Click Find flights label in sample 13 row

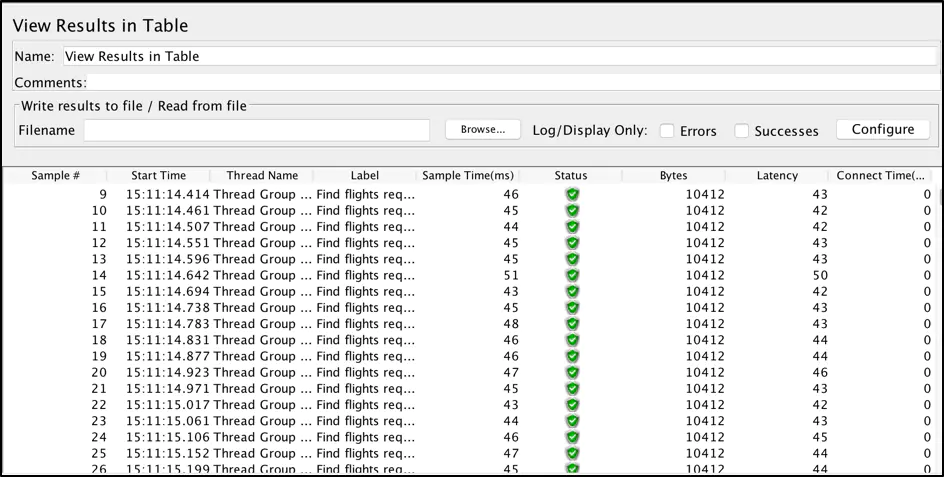(x=365, y=260)
